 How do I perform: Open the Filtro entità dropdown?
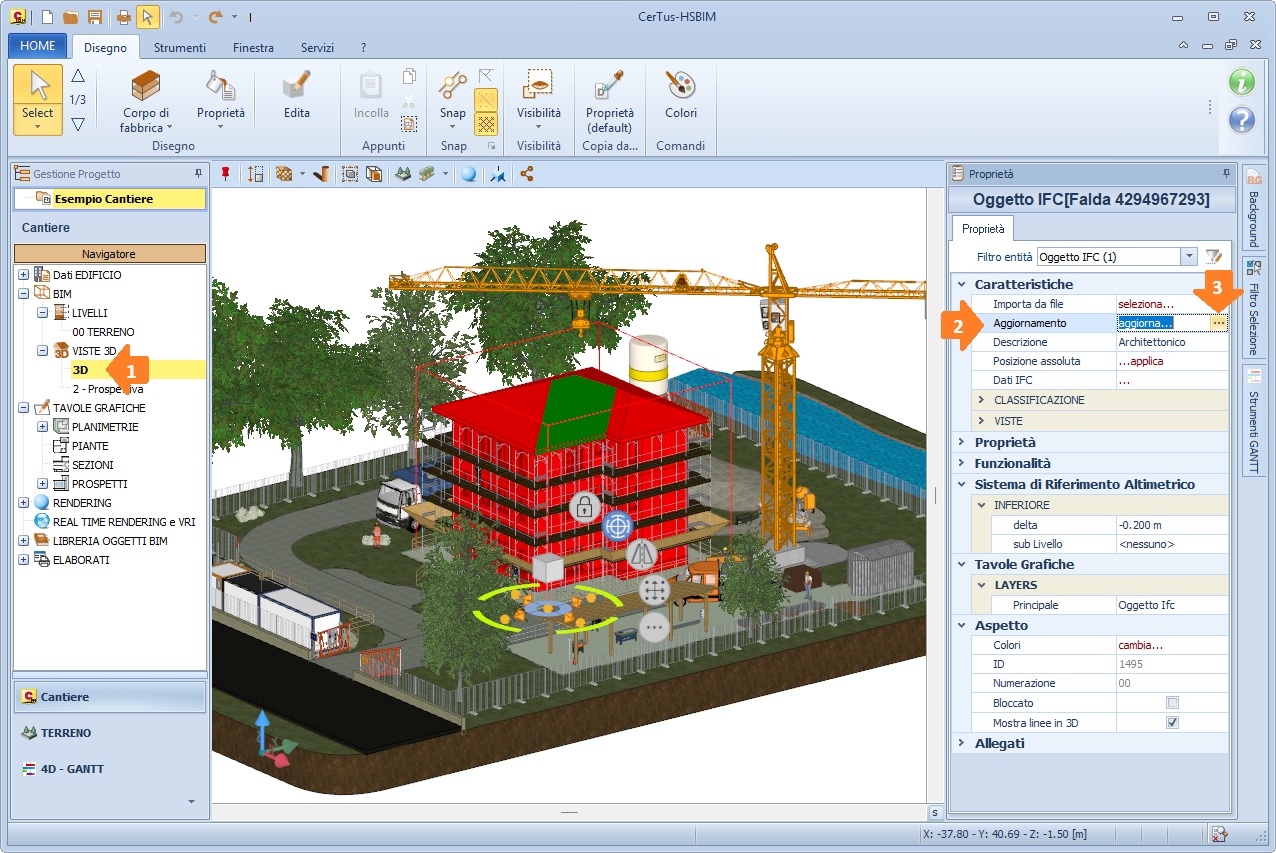pos(1188,257)
